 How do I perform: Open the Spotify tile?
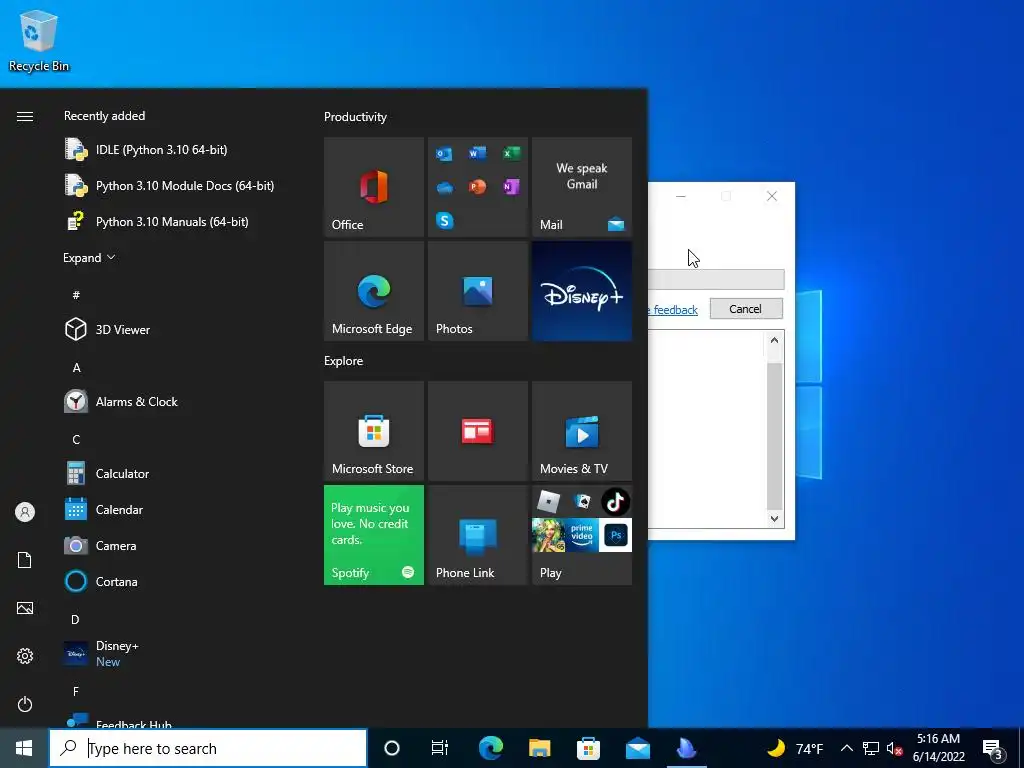point(374,535)
